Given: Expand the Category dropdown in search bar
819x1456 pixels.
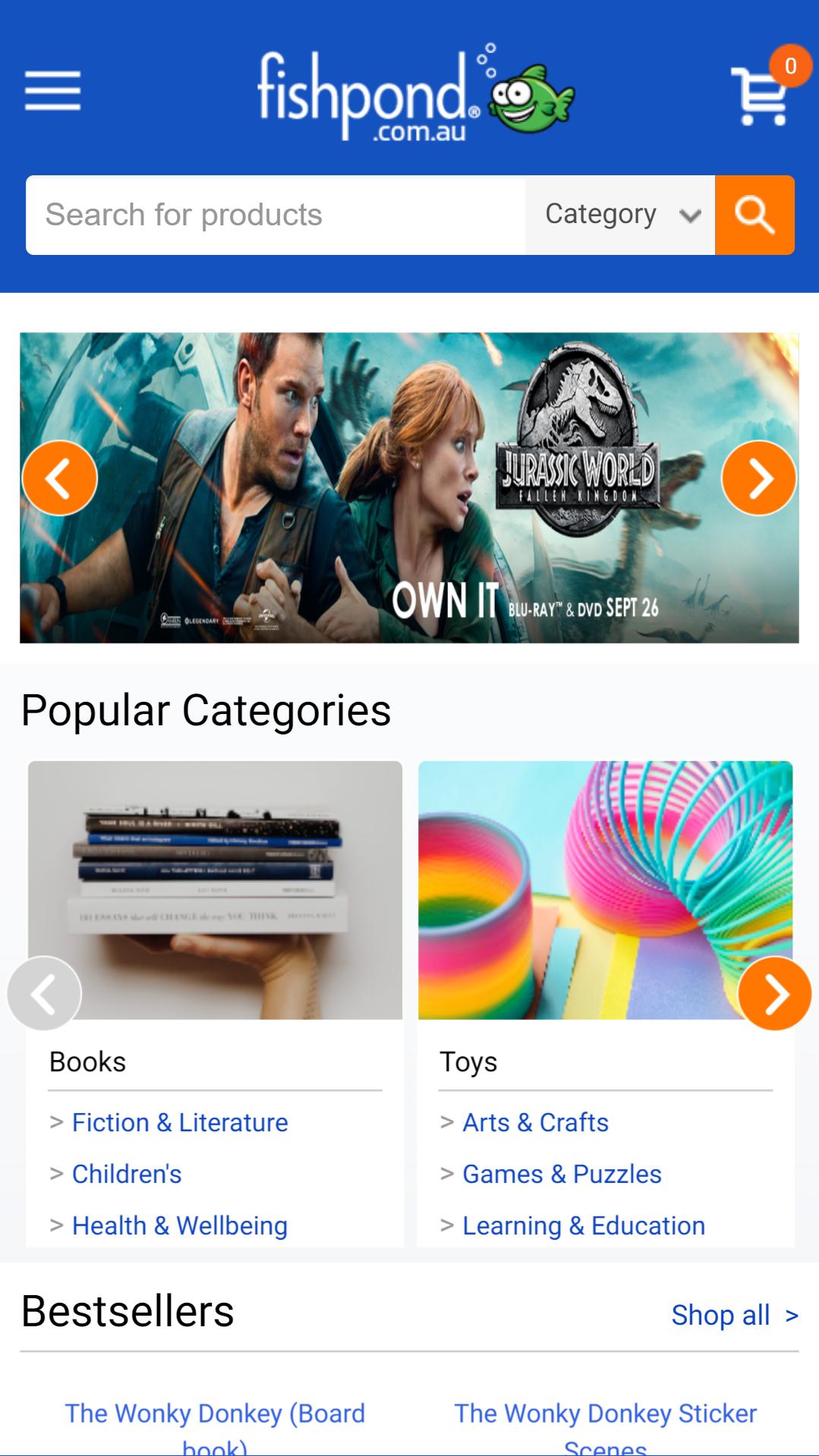Looking at the screenshot, I should (620, 215).
